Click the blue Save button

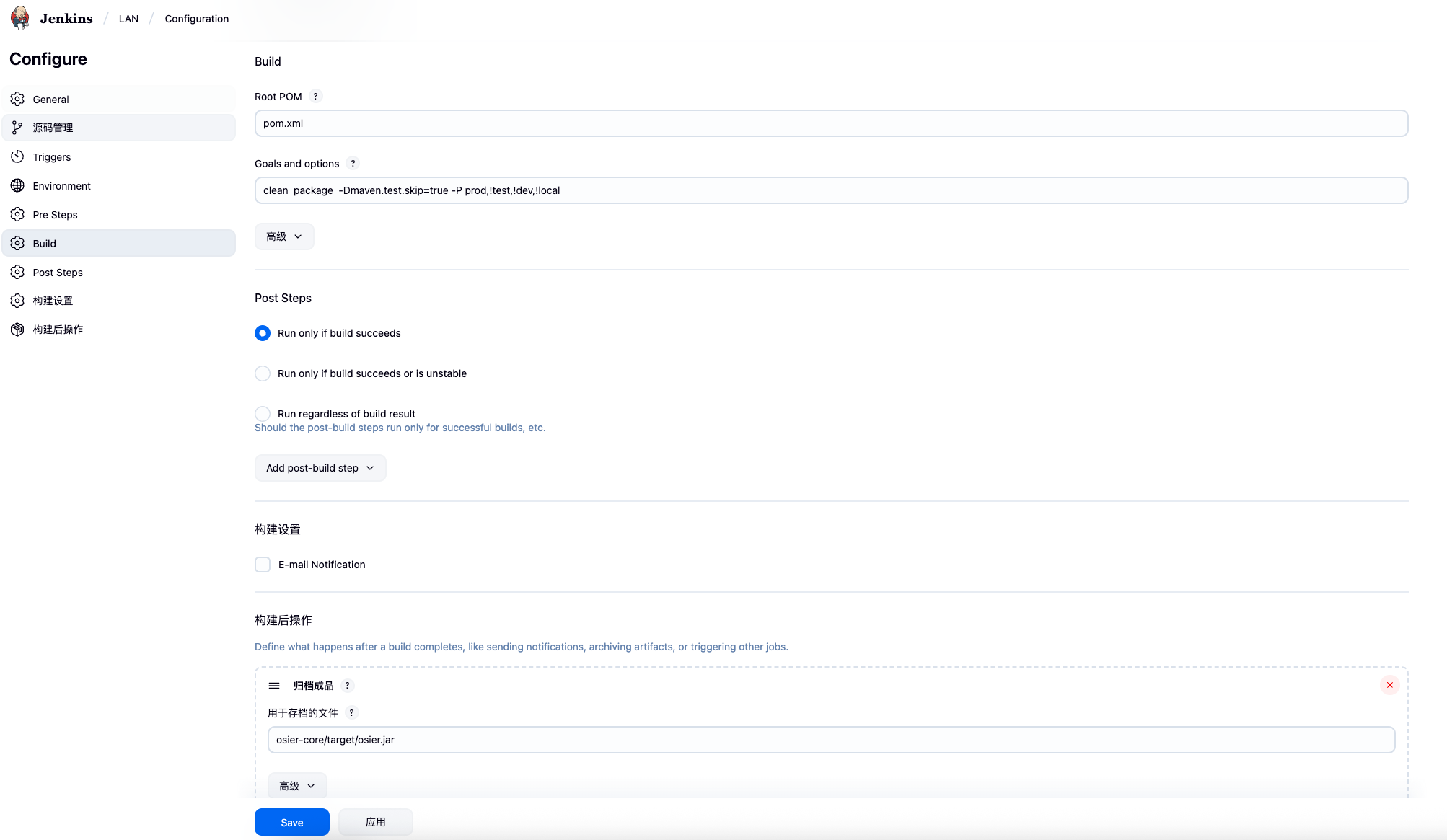click(291, 822)
